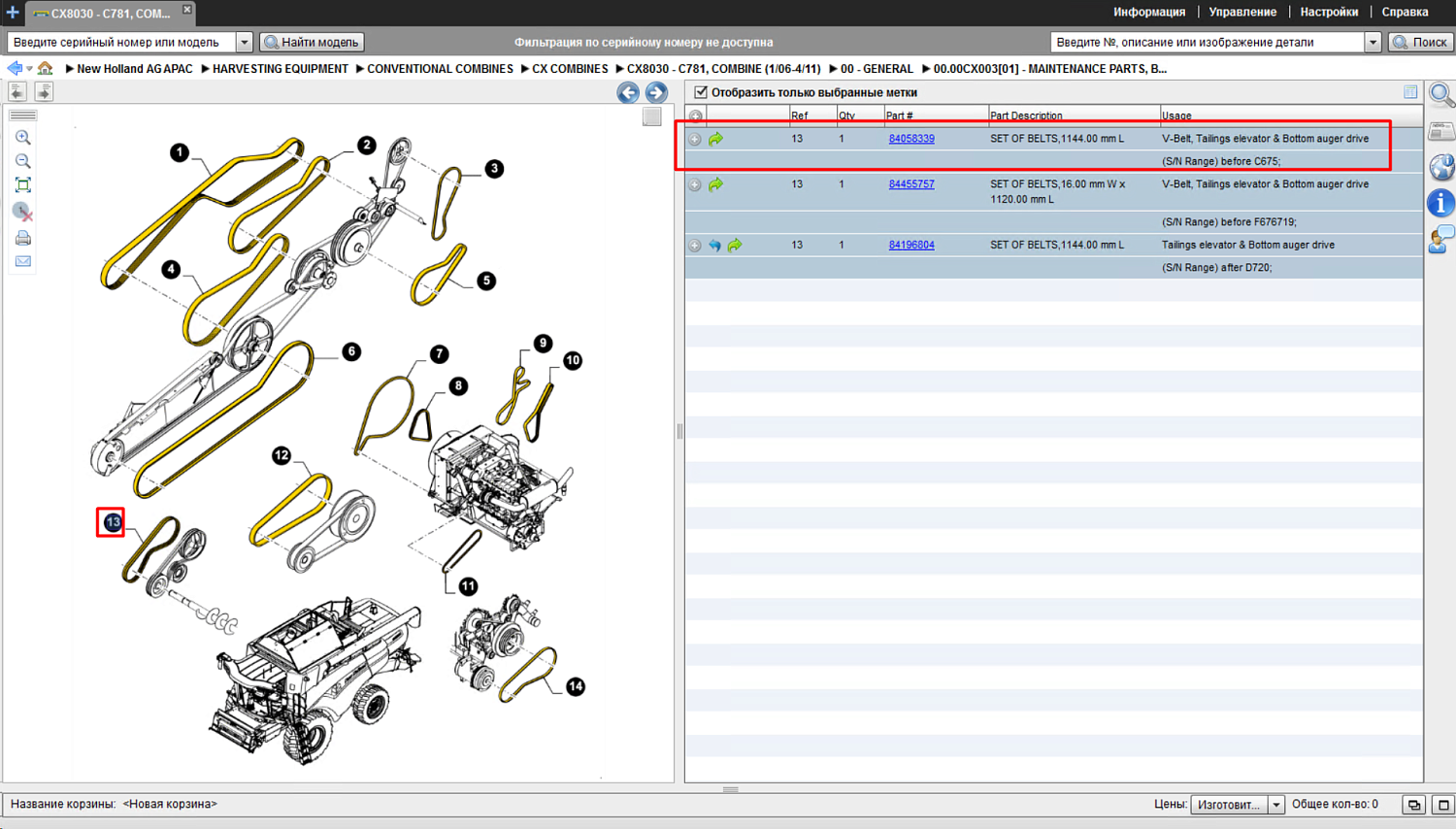Screen dimensions: 1456x829
Task: Close the CX8030 - C781 tab
Action: (x=187, y=10)
